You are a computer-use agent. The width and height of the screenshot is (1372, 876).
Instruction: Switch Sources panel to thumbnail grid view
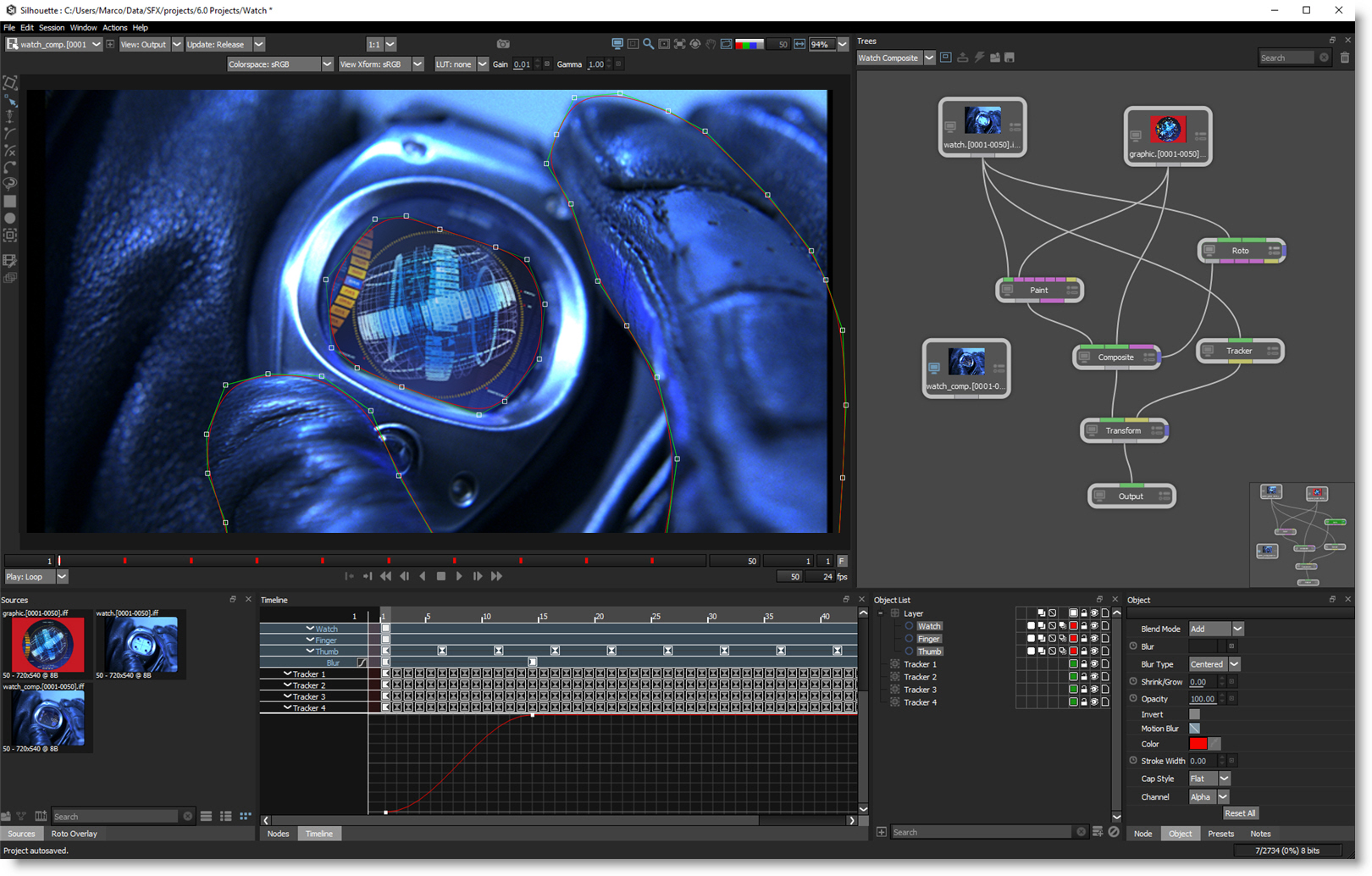coord(246,816)
